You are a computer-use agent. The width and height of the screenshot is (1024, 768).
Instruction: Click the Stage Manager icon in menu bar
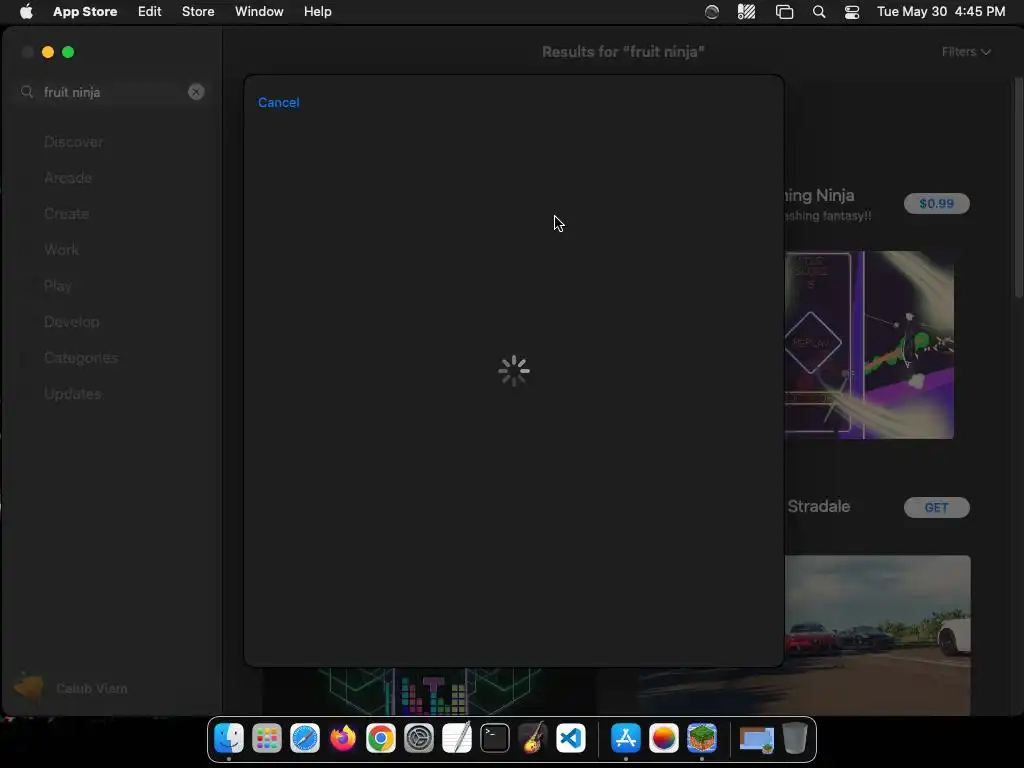tap(784, 12)
